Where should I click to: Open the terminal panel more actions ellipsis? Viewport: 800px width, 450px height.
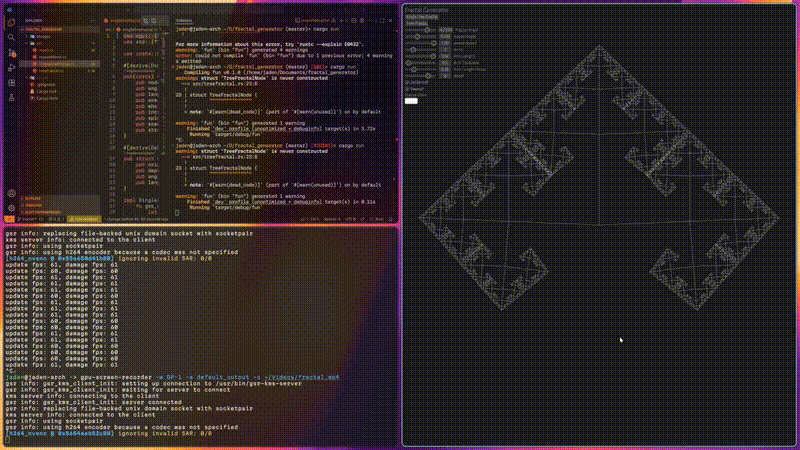(371, 21)
